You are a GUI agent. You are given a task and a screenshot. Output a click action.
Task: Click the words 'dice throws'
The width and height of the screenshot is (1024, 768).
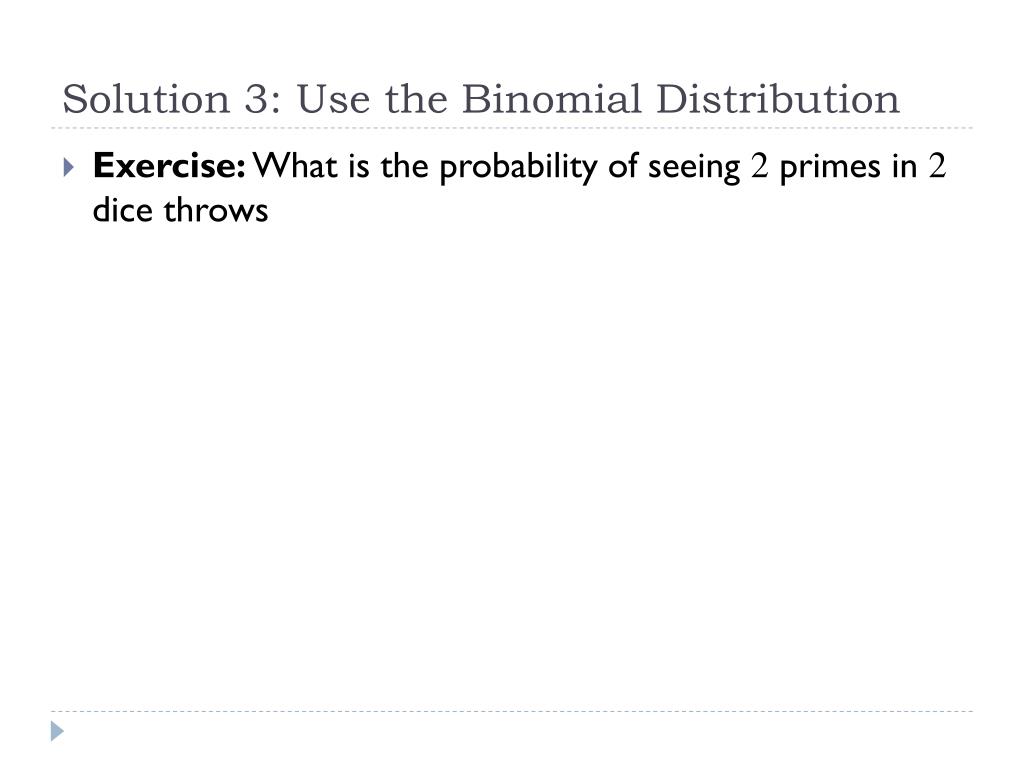pyautogui.click(x=180, y=210)
